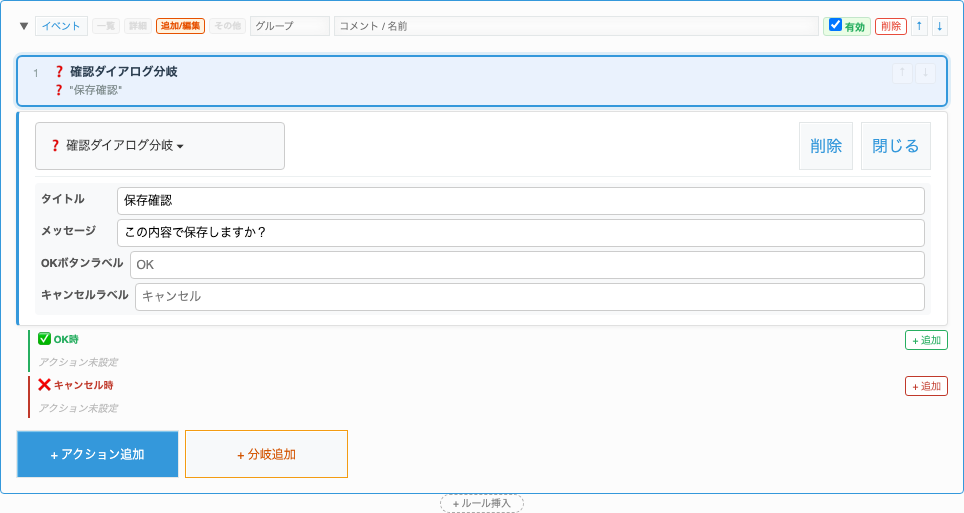
Task: Collapse the rule with the triangle toggle
Action: pos(24,26)
